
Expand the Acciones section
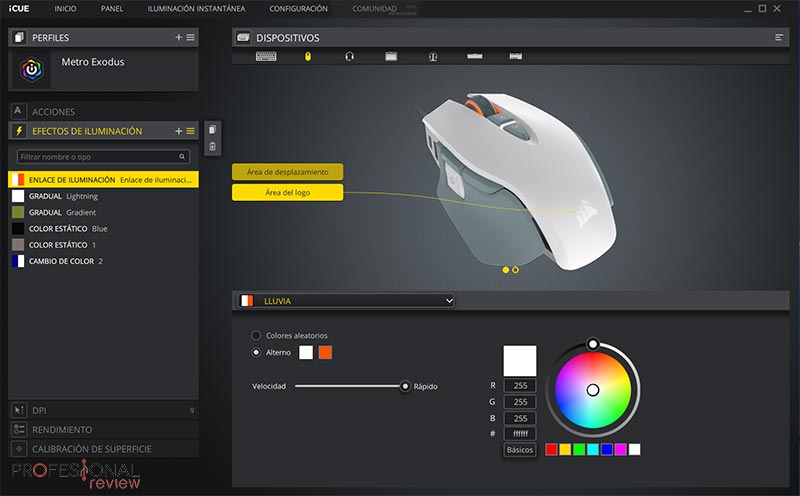coord(104,111)
